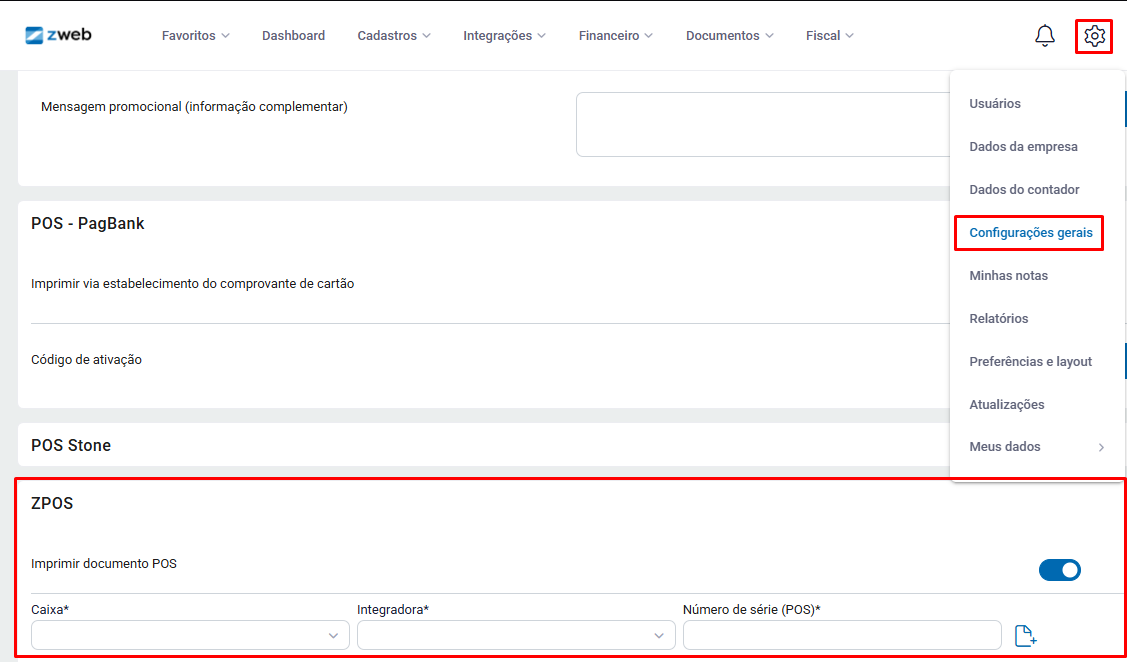Open Preferências e layout
The height and width of the screenshot is (662, 1127).
tap(1030, 362)
